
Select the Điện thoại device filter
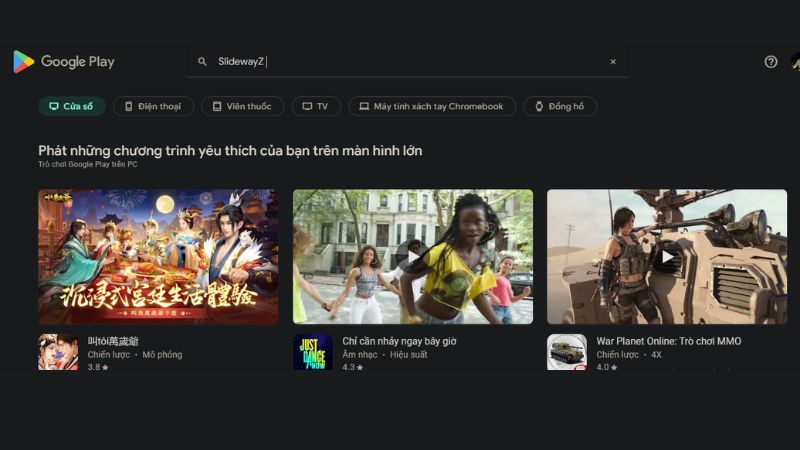click(153, 106)
